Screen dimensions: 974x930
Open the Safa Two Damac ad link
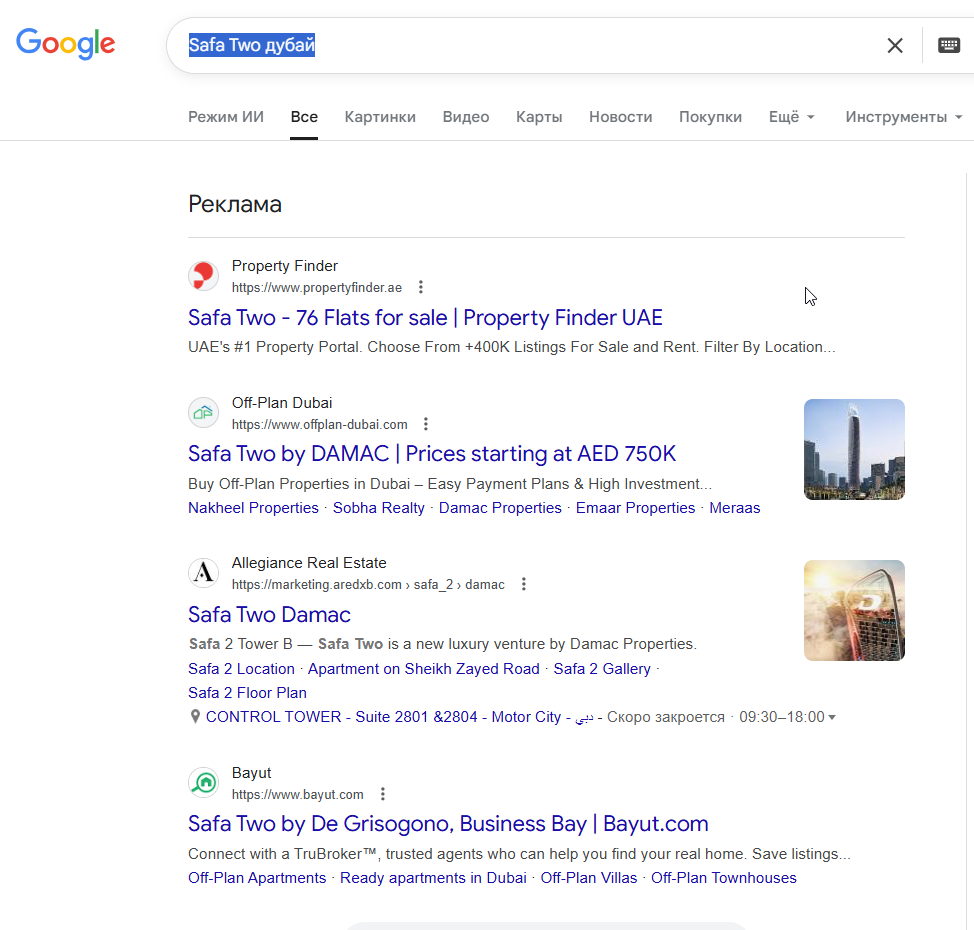pos(269,614)
